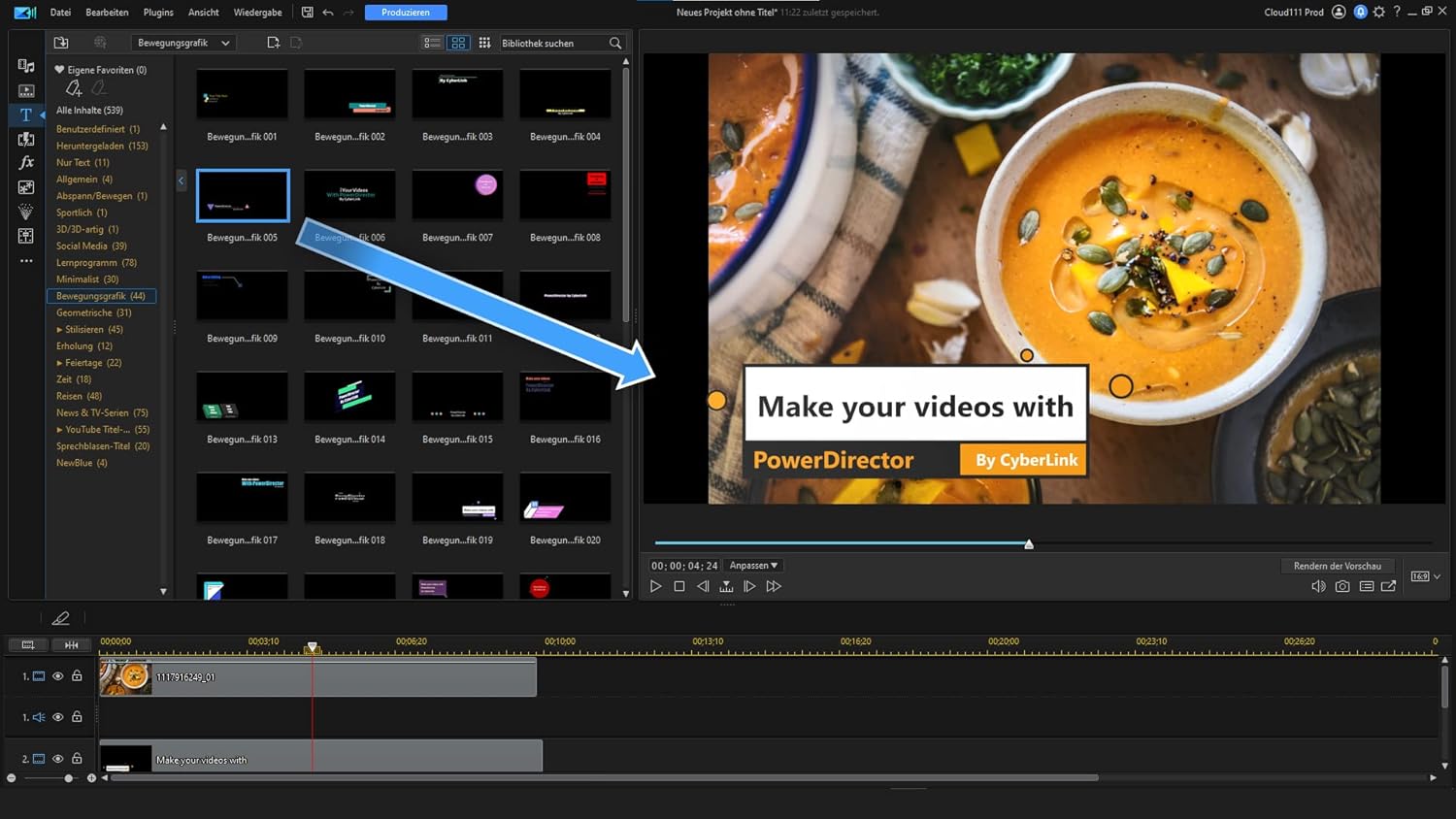Expand the Feiertage category
This screenshot has width=1456, height=819.
click(x=59, y=363)
